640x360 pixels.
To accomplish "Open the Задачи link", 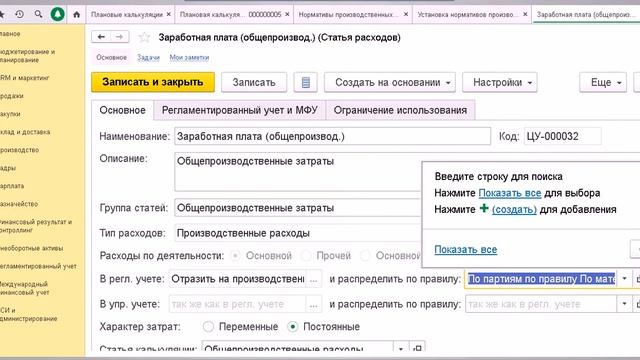I will click(148, 58).
